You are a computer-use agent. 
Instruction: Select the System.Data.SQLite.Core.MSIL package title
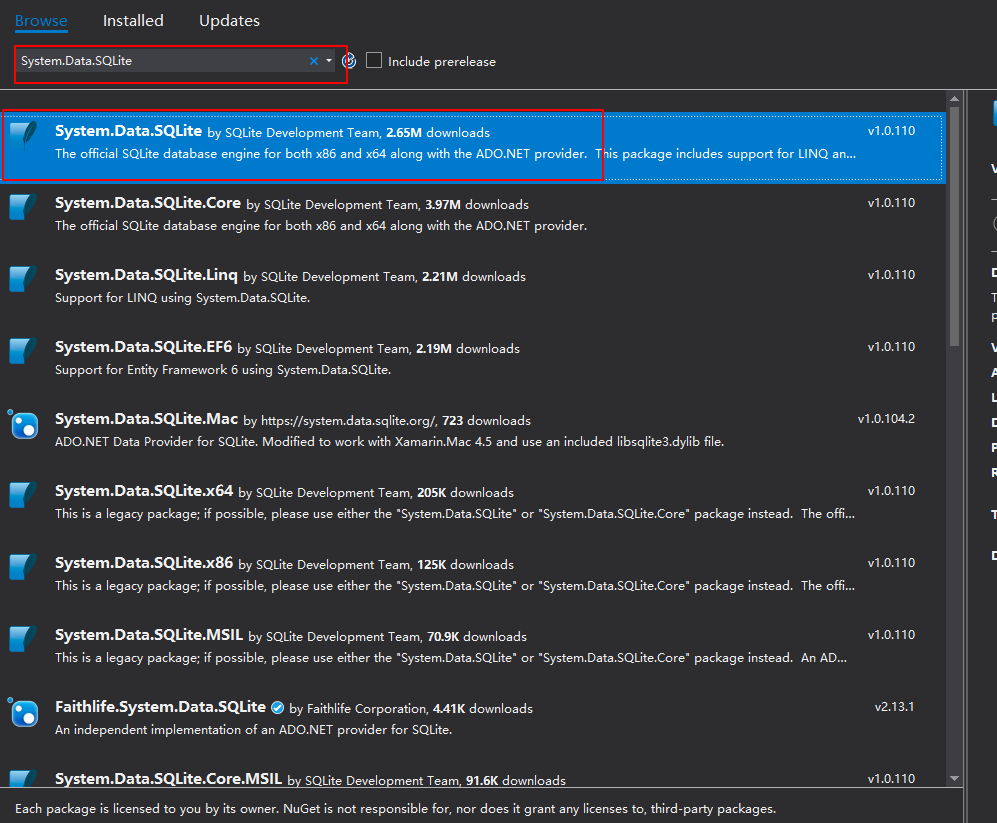168,778
